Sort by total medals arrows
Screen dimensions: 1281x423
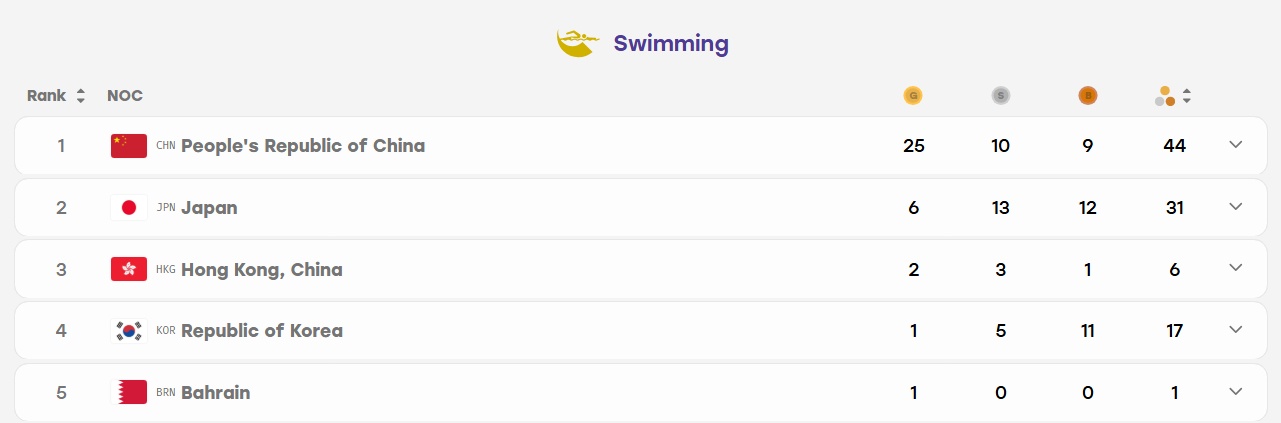(1187, 96)
